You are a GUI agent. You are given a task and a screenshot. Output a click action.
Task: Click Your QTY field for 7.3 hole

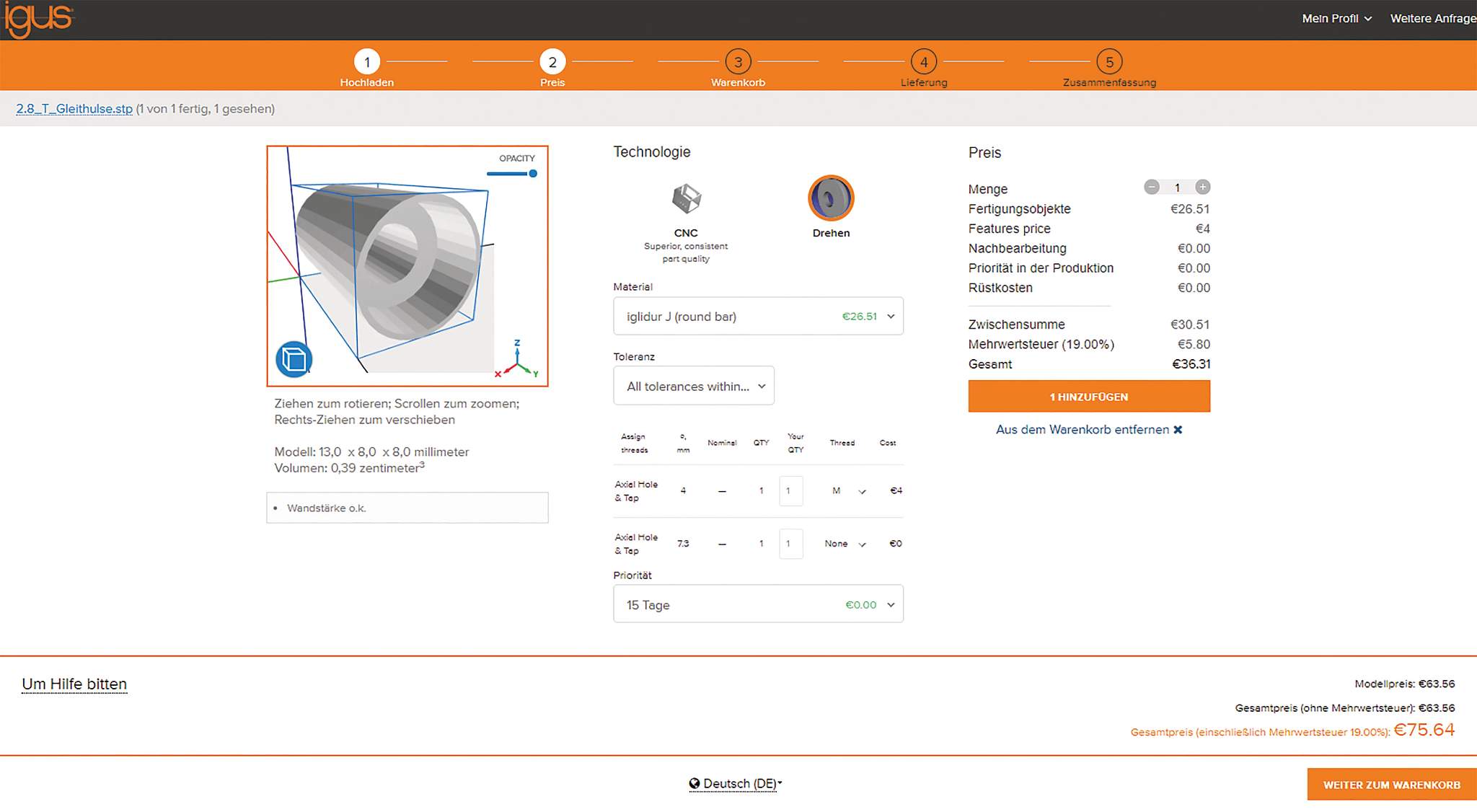(x=790, y=544)
